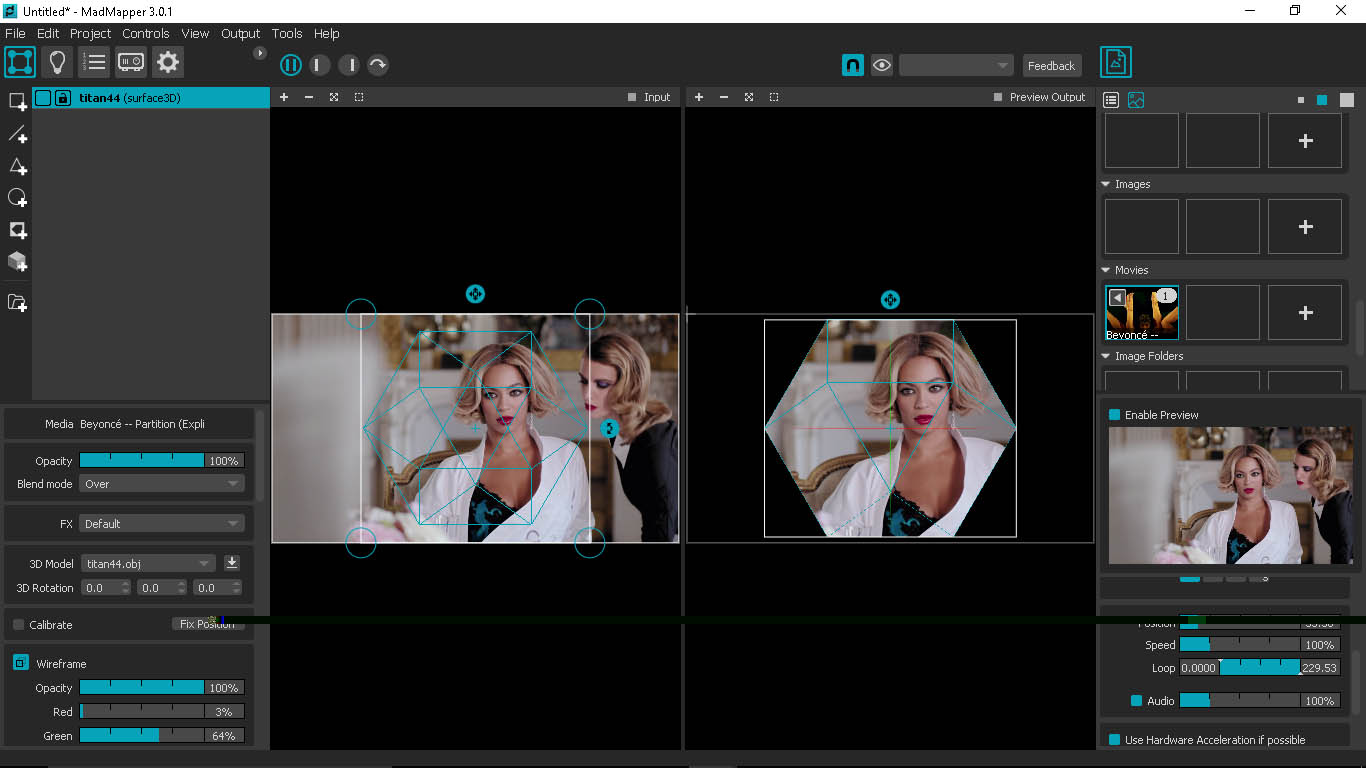Open the Scenes and cues list mode
1366x768 pixels.
[x=94, y=62]
